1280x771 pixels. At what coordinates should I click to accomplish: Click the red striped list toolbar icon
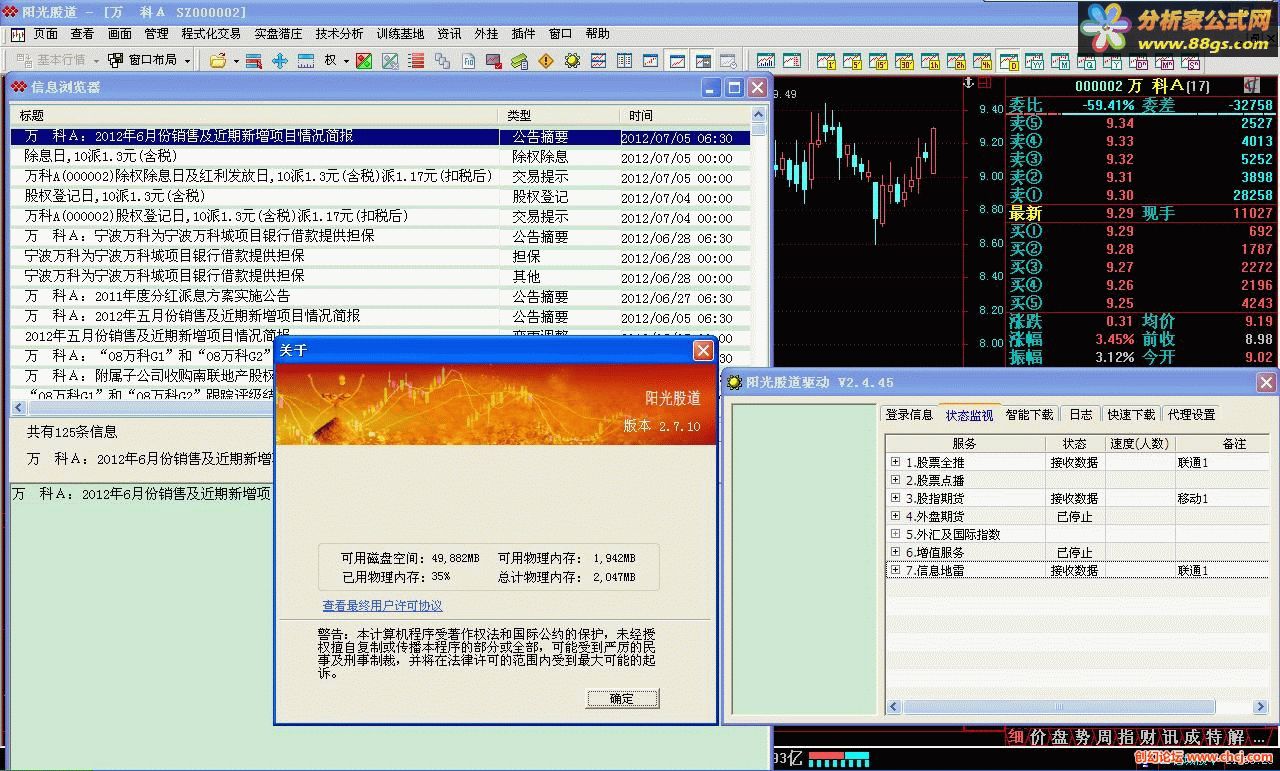pyautogui.click(x=416, y=61)
